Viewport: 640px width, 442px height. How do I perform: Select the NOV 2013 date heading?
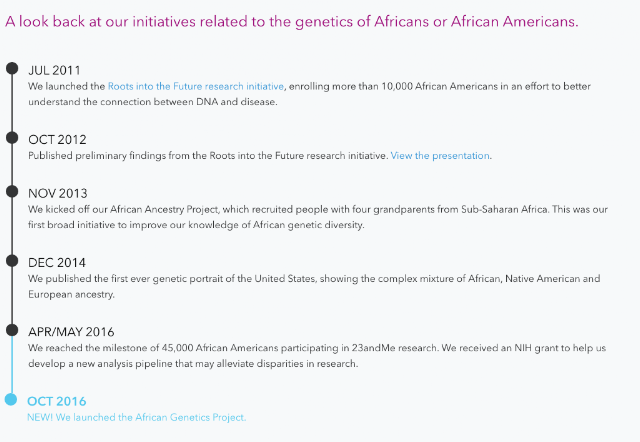[x=58, y=193]
